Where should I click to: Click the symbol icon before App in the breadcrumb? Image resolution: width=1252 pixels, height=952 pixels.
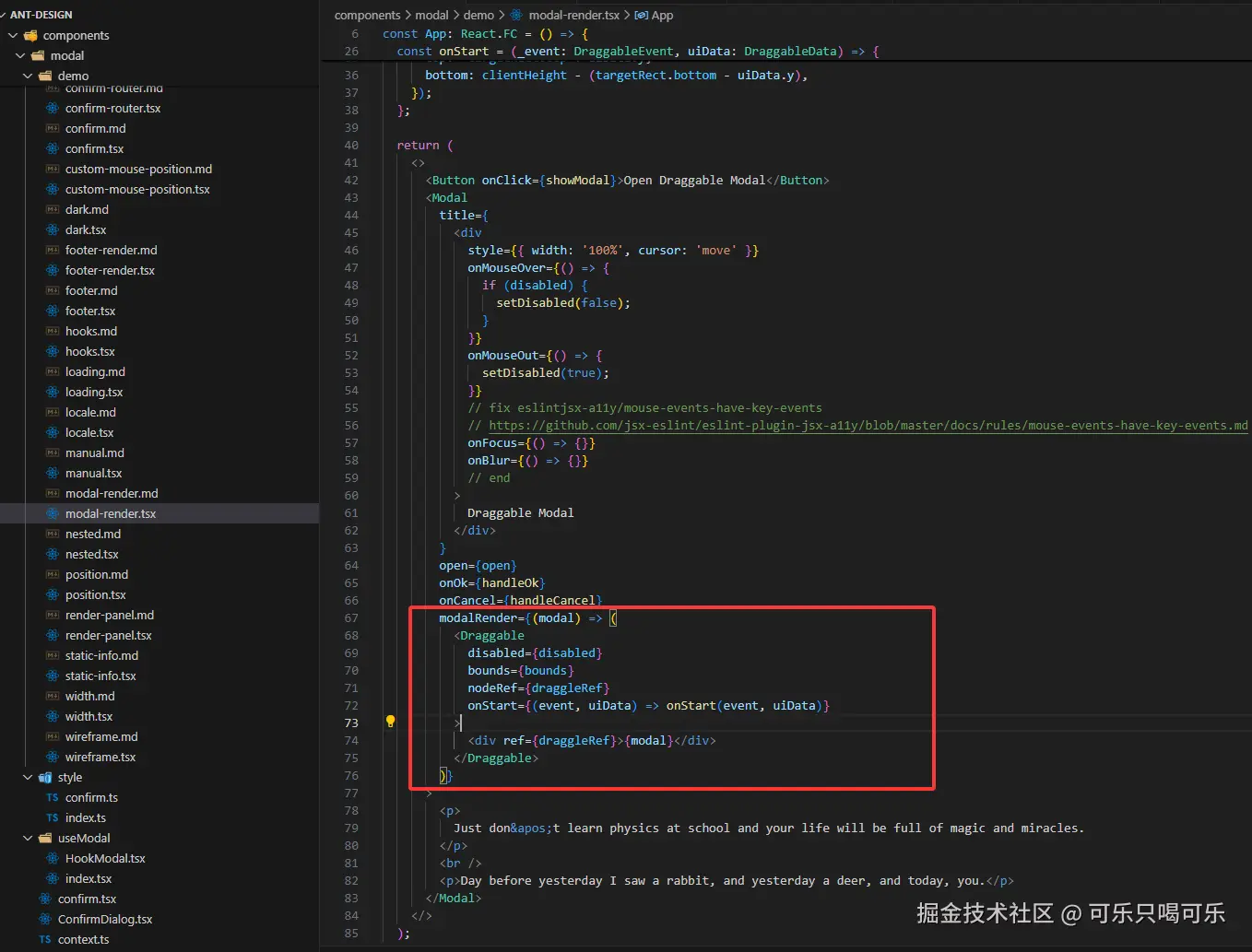click(641, 15)
